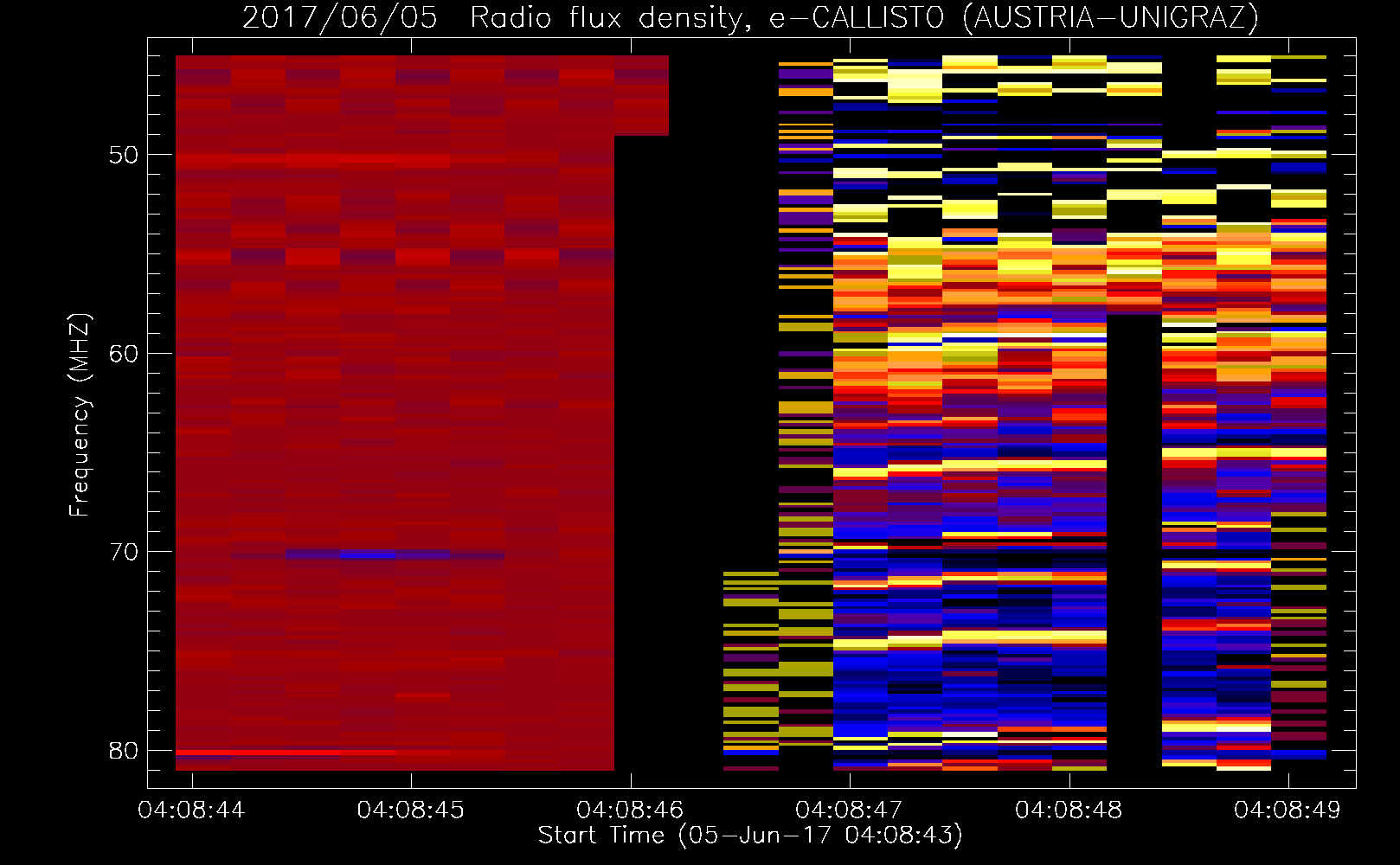Click the 04:08:48 time tick label
Screen dimensions: 1400x865
[x=1069, y=810]
